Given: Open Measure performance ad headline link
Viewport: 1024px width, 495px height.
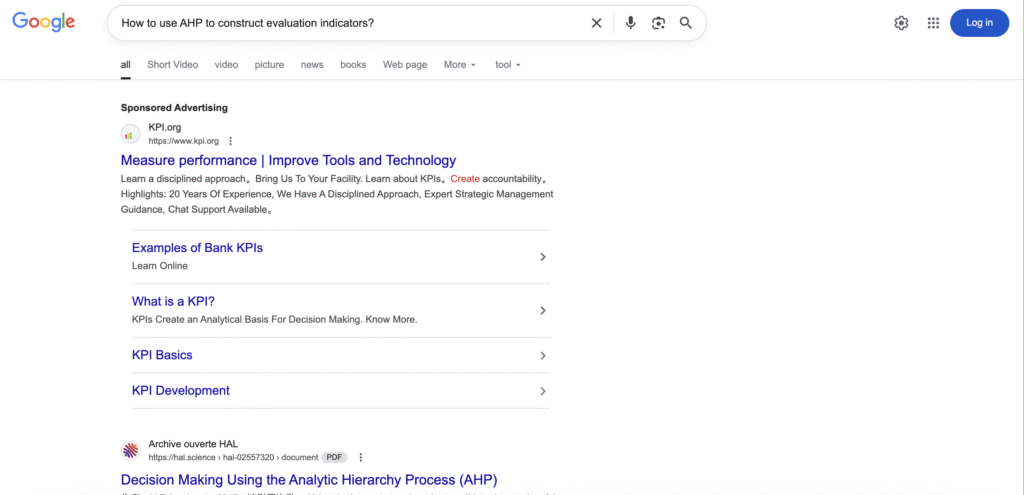Looking at the screenshot, I should click(x=288, y=160).
